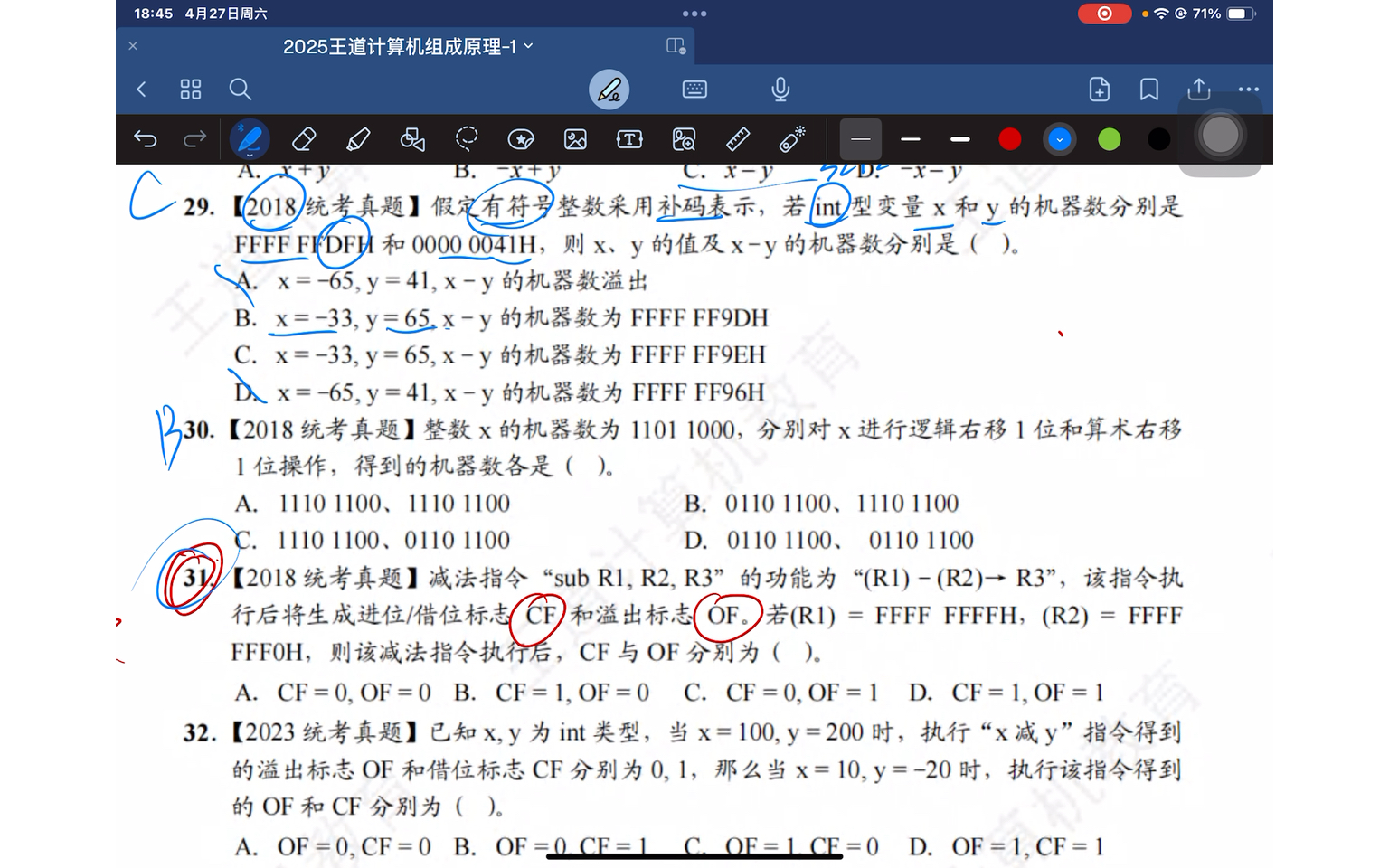Tap answer A. CF = 0, OF = 0
1389x868 pixels.
tap(333, 693)
